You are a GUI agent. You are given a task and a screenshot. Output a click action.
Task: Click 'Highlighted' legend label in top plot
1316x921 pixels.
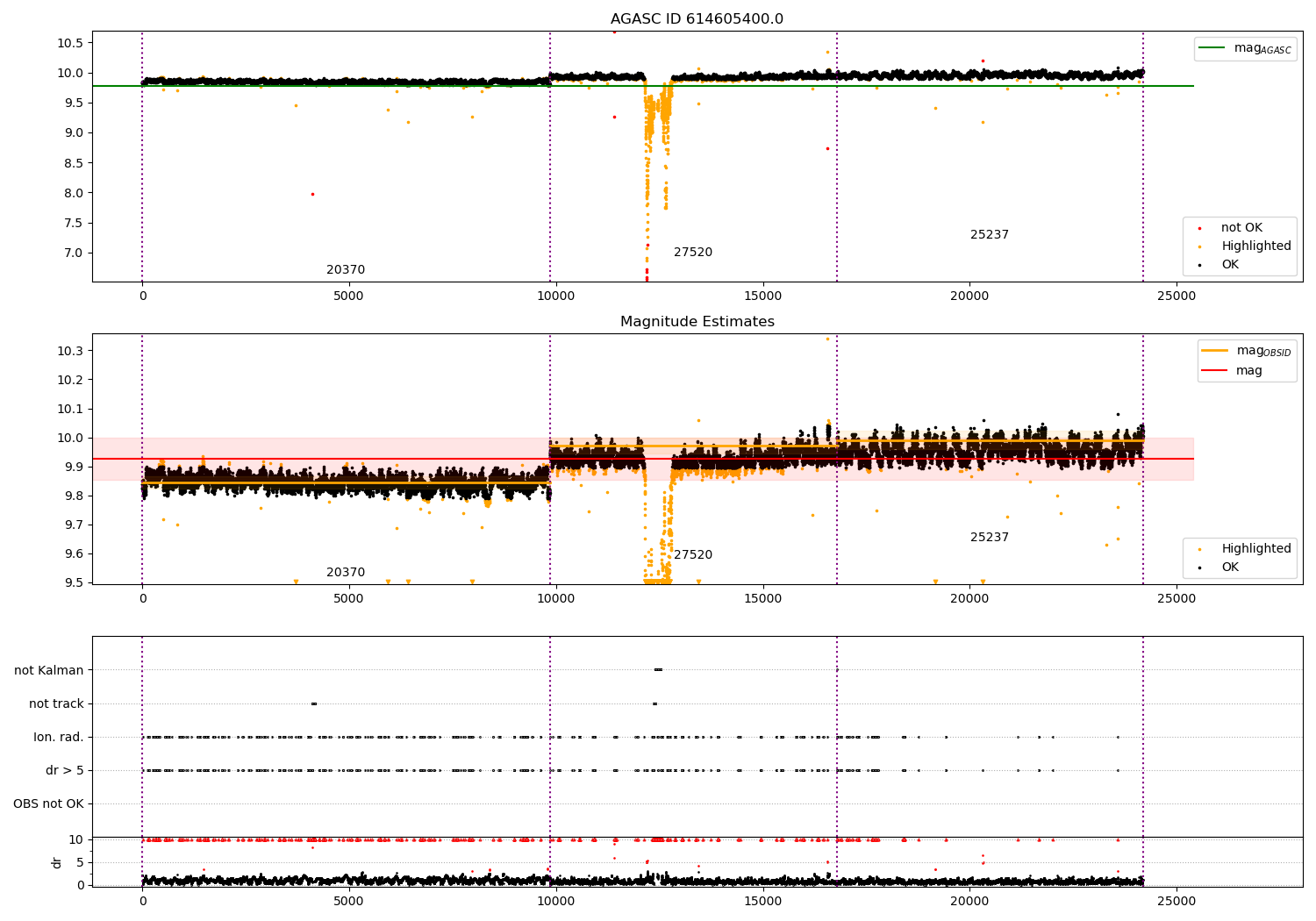[x=1256, y=246]
